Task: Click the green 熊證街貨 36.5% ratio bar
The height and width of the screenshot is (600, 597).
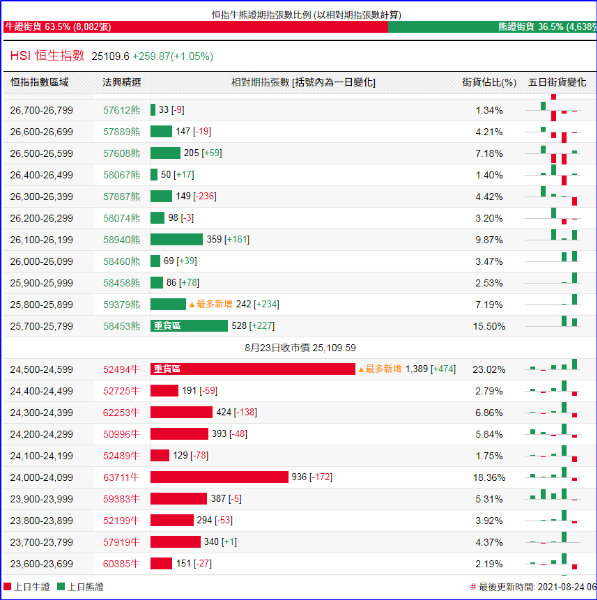Action: click(492, 27)
